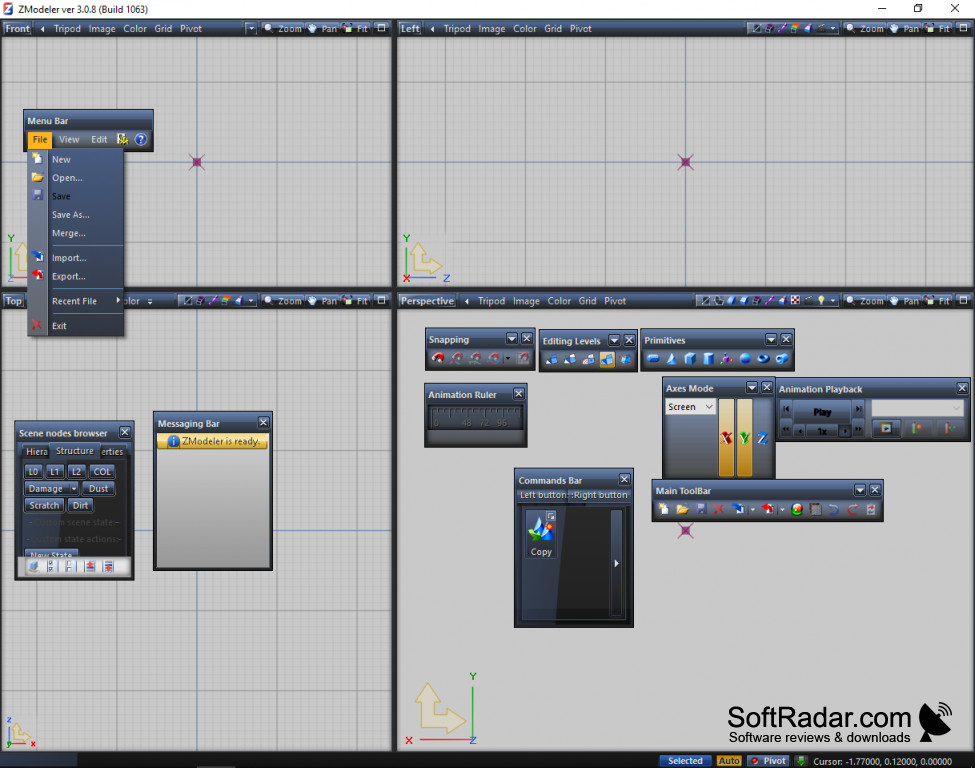Click Fit in the Perspective viewport toolbar
Screen dimensions: 975x768
[938, 301]
